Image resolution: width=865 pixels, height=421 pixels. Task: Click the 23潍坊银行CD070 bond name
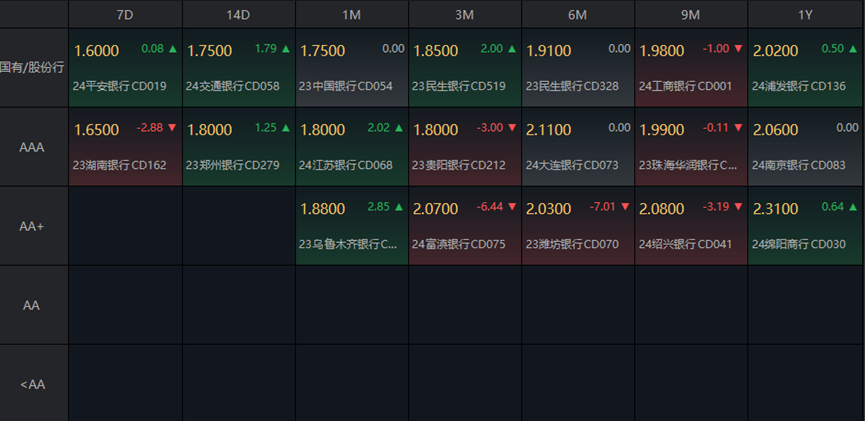click(x=572, y=244)
